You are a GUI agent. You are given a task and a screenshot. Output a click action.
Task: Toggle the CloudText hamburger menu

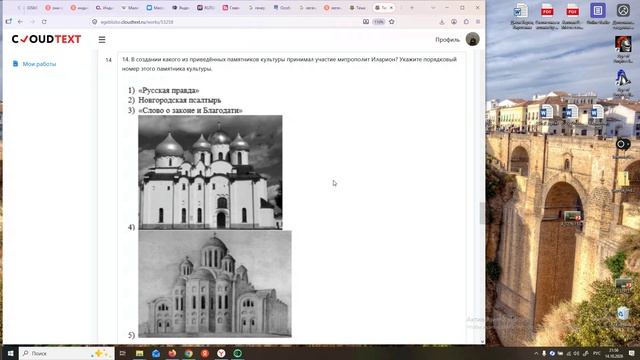[x=102, y=40]
